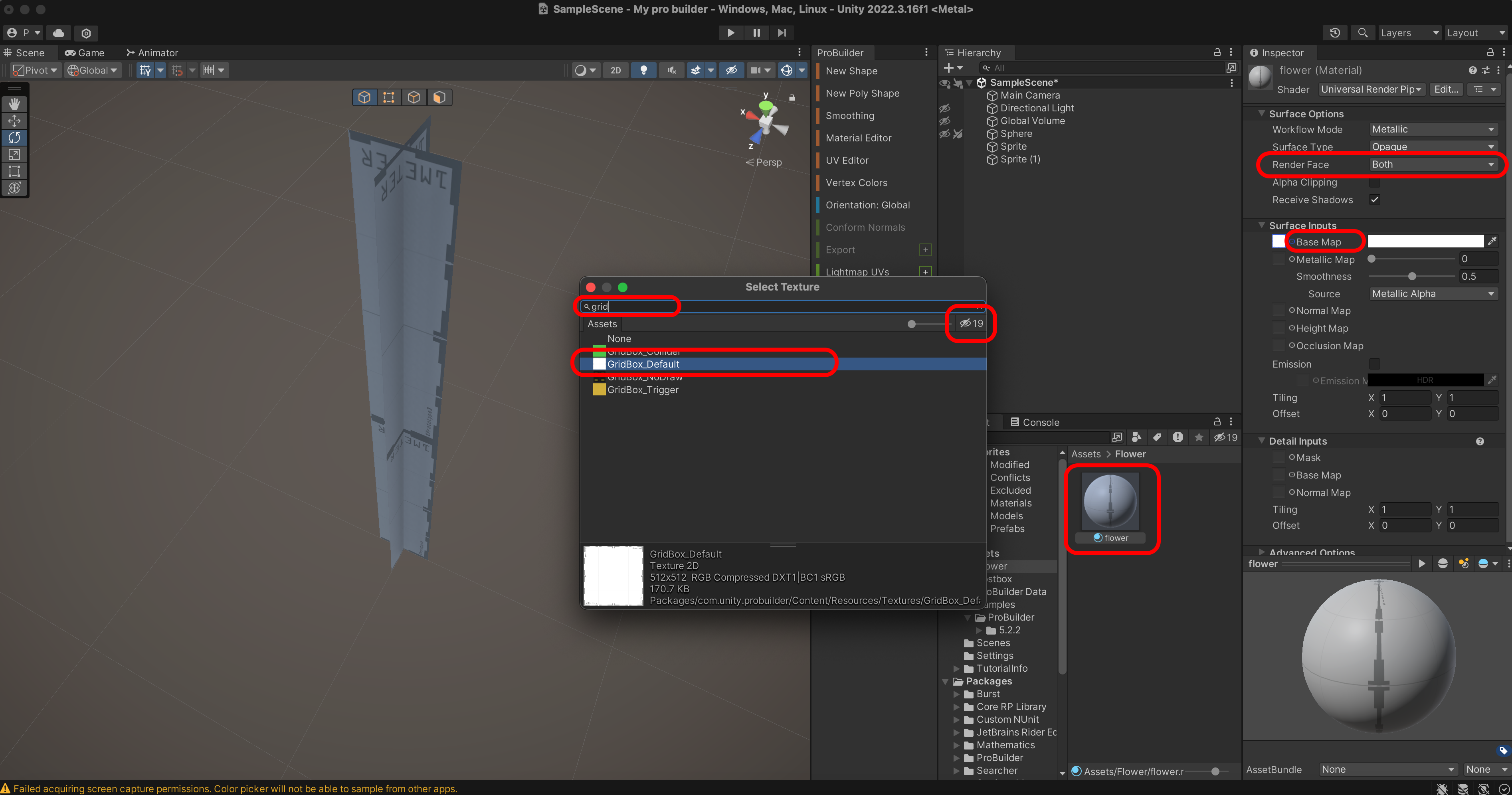Select the Move tool in scene toolbar

point(14,121)
